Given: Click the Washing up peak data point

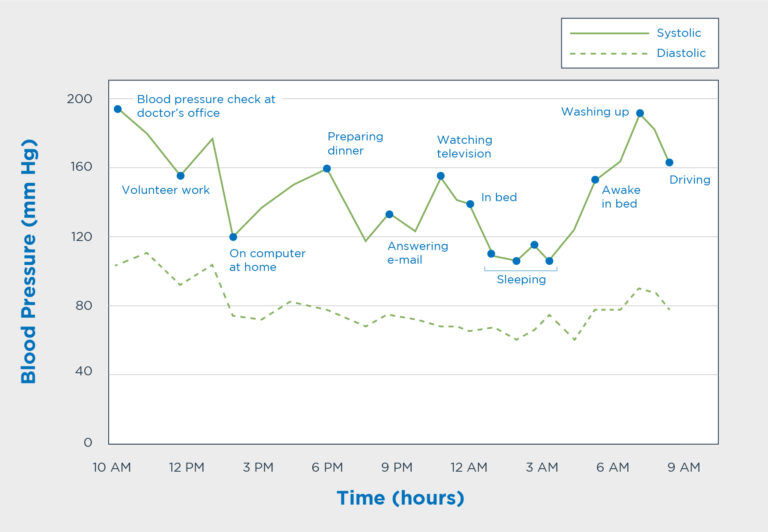Looking at the screenshot, I should [x=640, y=113].
